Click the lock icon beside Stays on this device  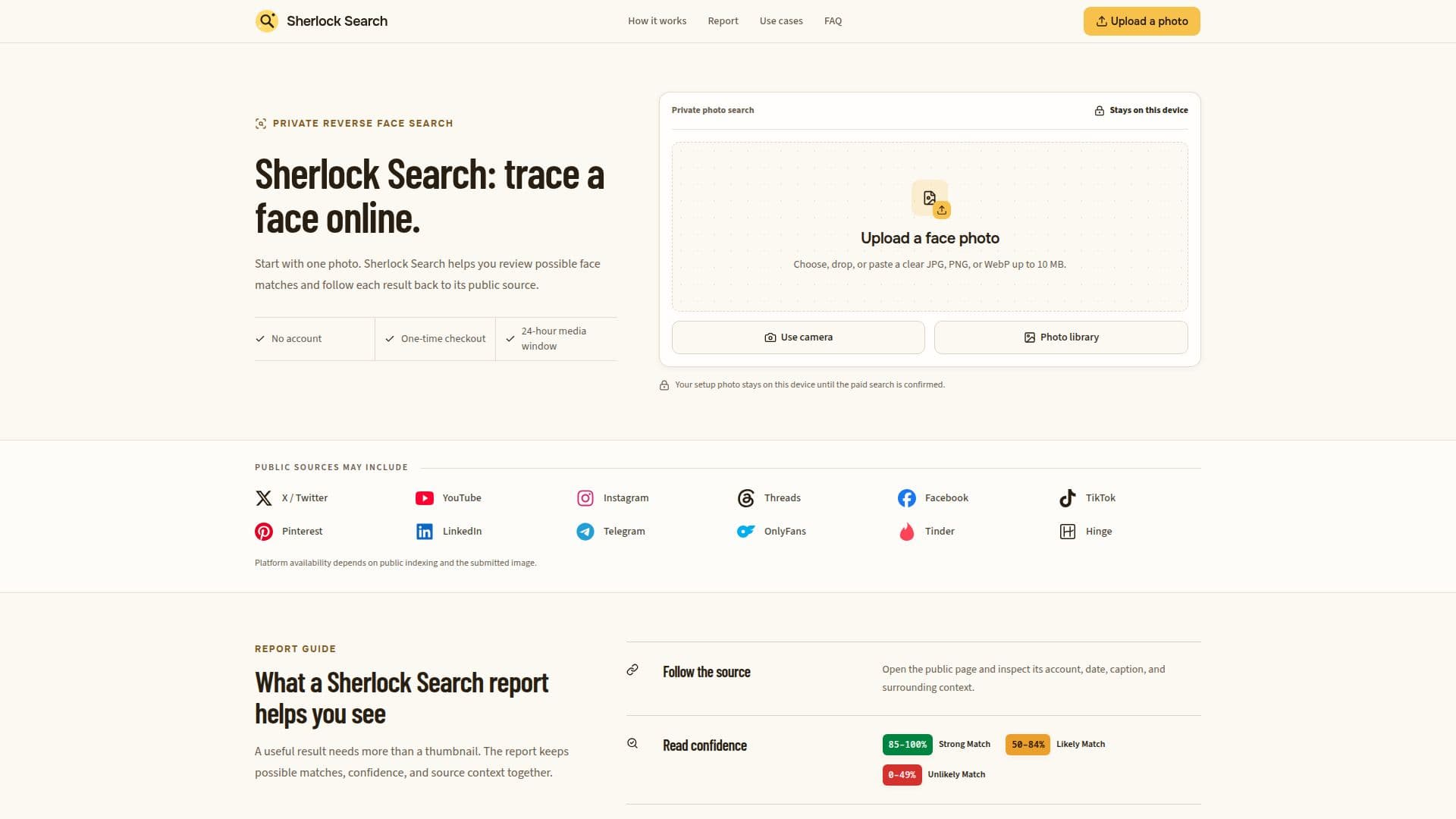pyautogui.click(x=1100, y=111)
